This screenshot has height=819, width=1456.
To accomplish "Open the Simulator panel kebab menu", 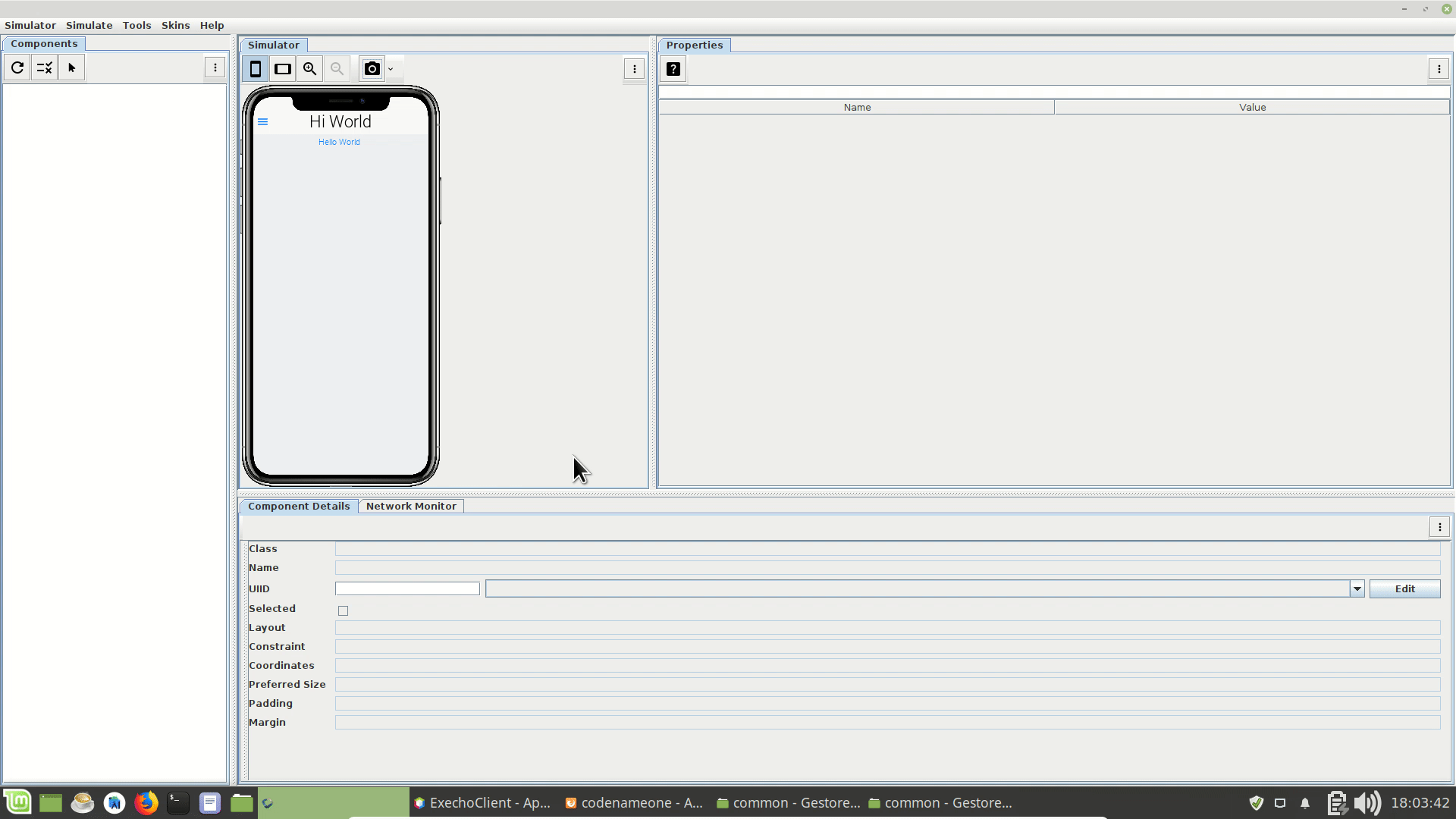I will [634, 69].
